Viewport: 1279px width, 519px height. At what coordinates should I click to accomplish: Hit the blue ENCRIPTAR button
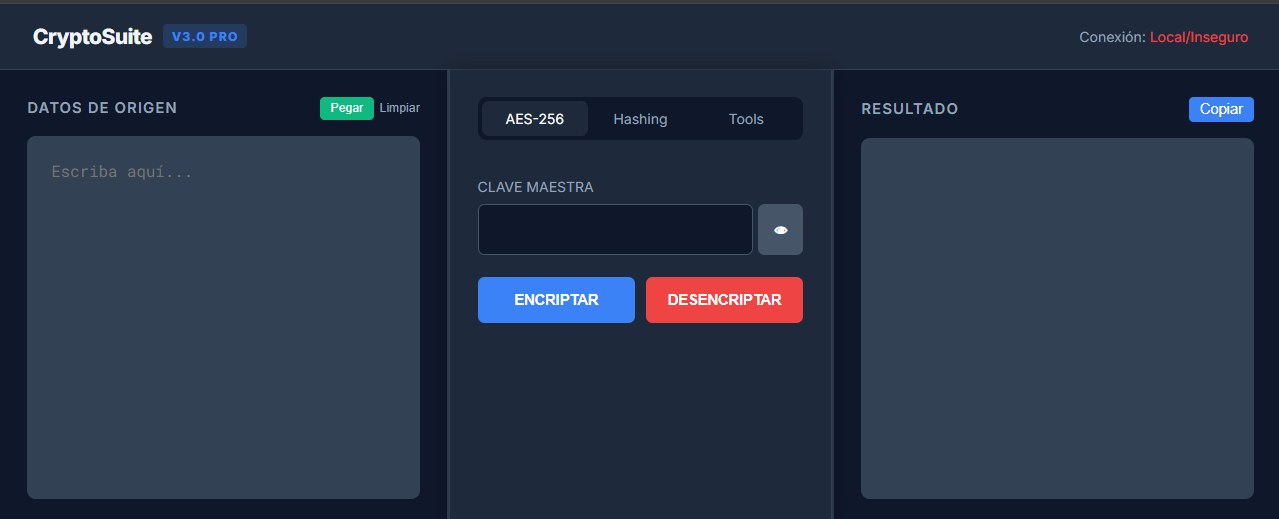tap(556, 300)
